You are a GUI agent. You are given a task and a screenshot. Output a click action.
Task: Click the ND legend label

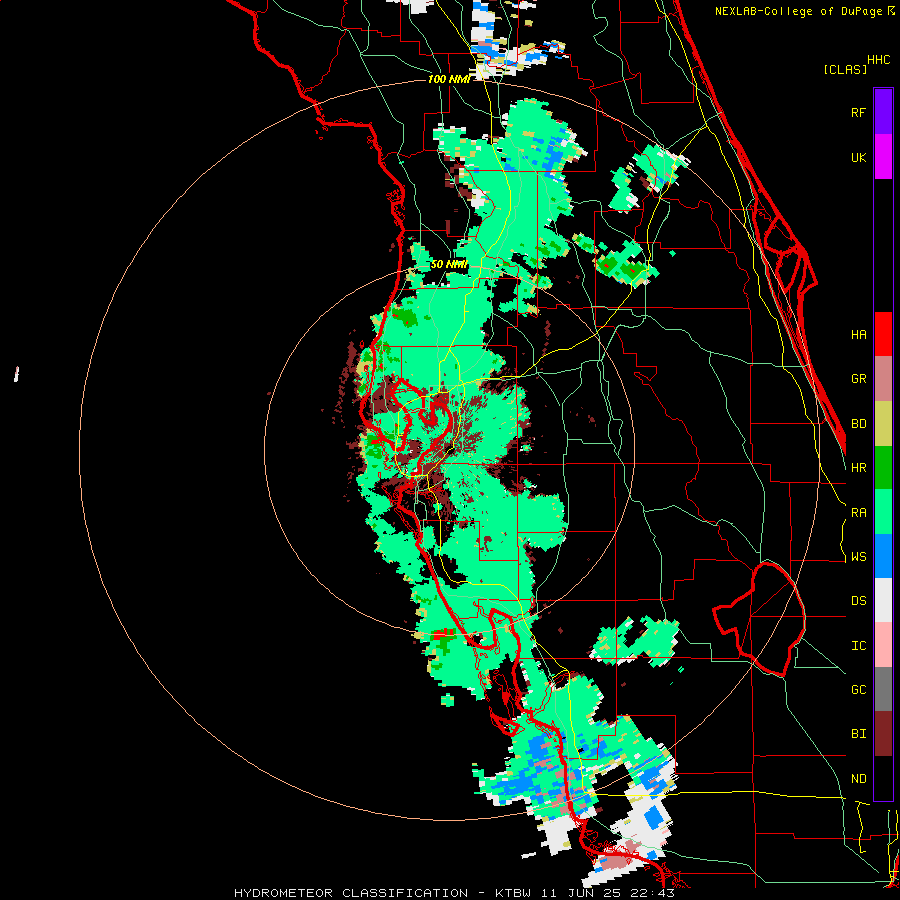(858, 779)
